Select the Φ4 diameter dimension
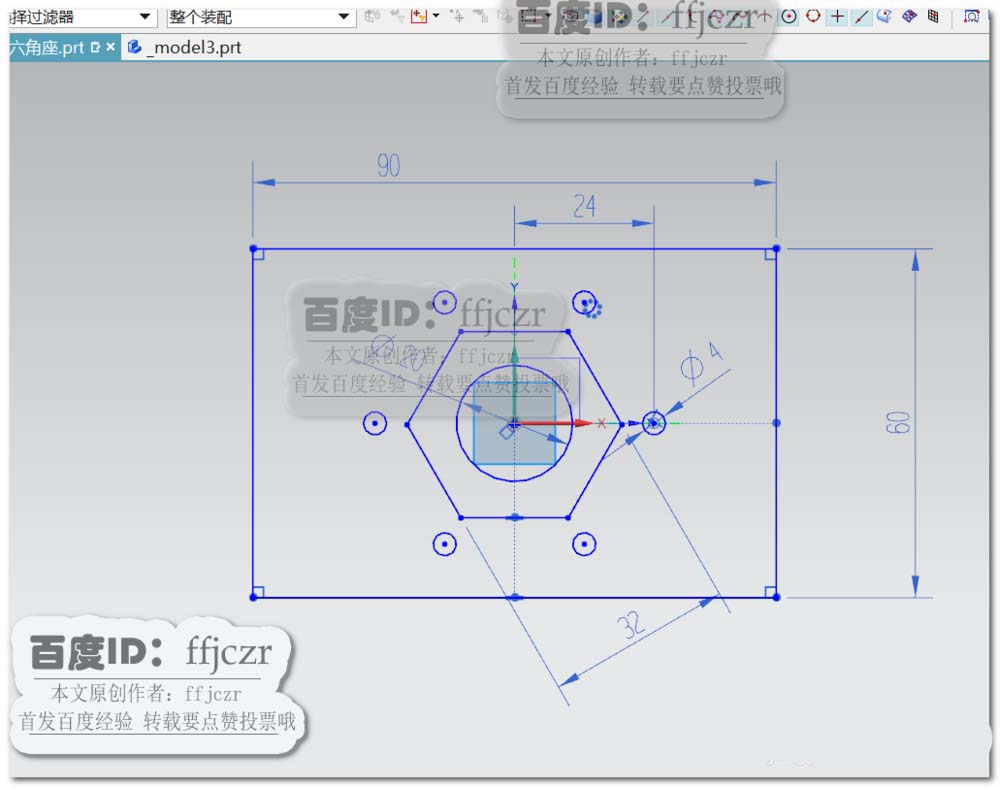This screenshot has height=788, width=1000. click(701, 363)
